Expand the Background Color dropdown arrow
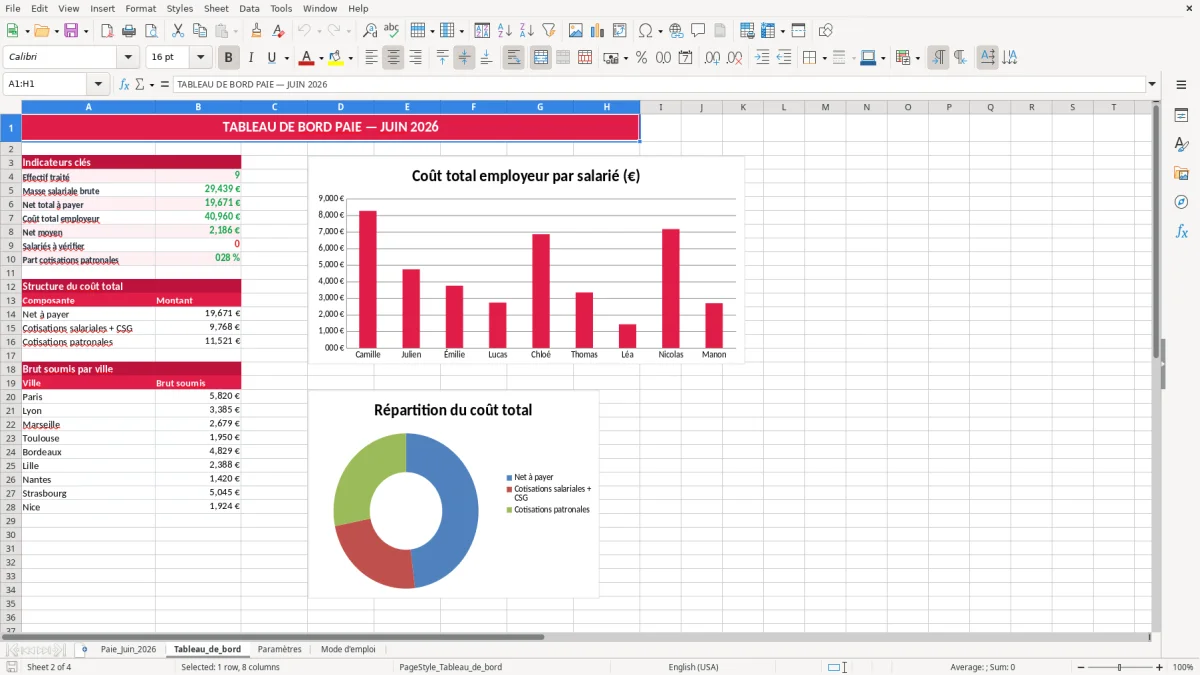 350,58
